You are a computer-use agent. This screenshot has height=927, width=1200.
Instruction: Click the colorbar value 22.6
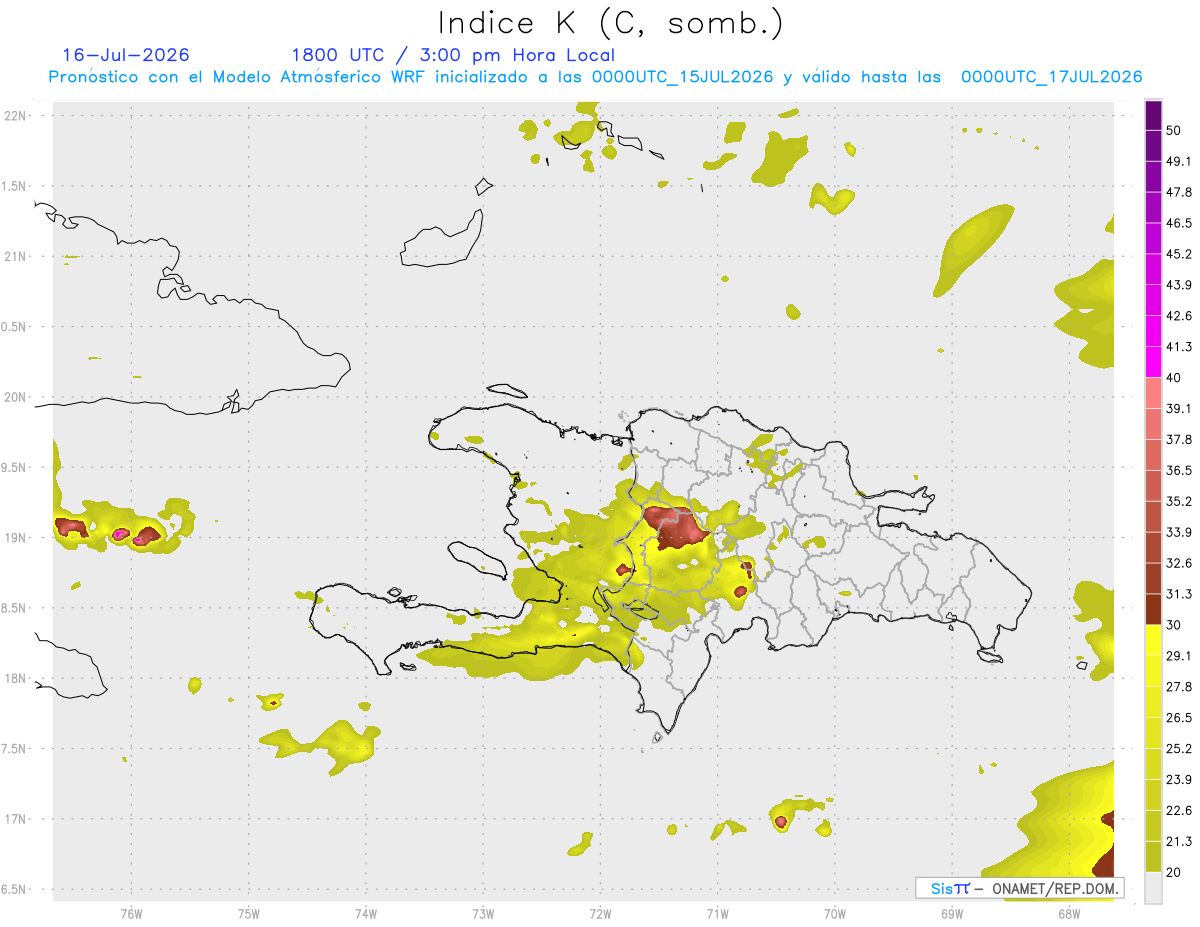pos(1179,810)
